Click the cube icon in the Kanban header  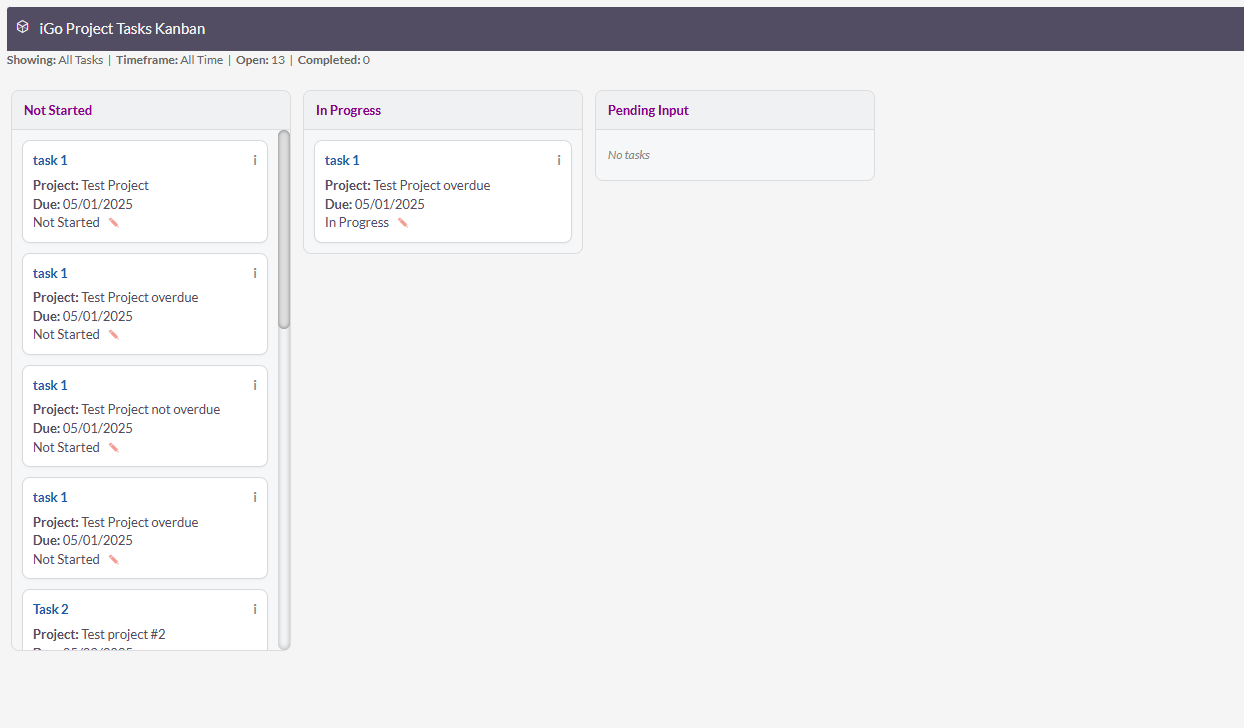click(x=22, y=27)
